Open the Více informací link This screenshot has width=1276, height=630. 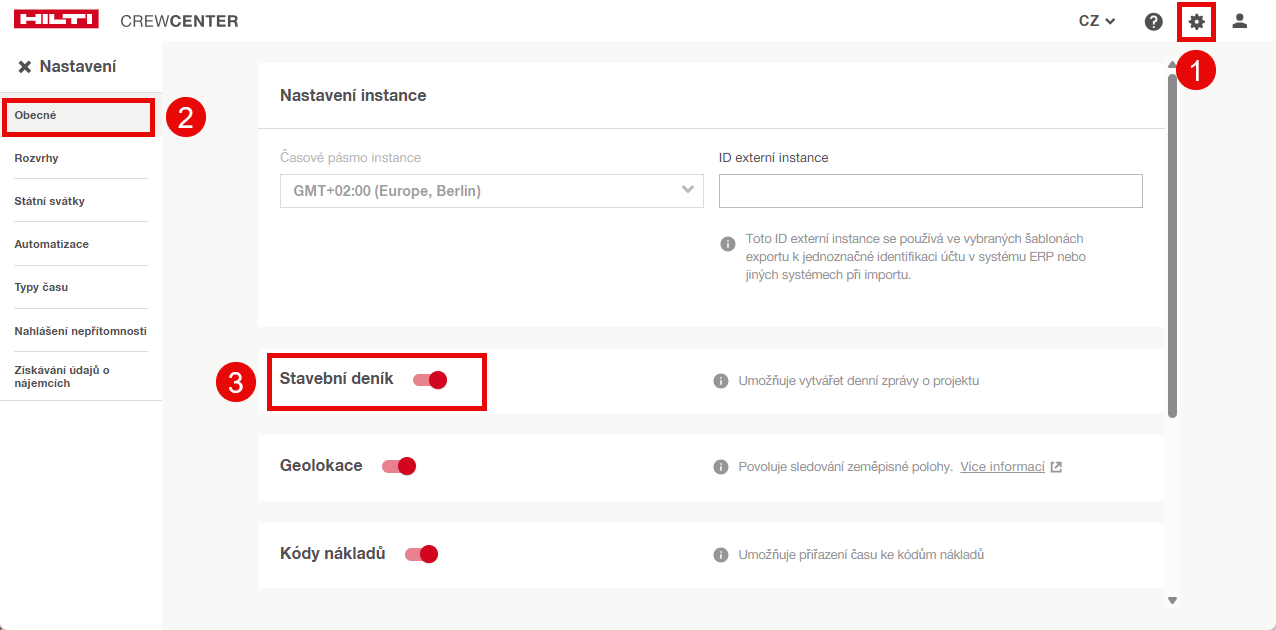(x=1003, y=467)
